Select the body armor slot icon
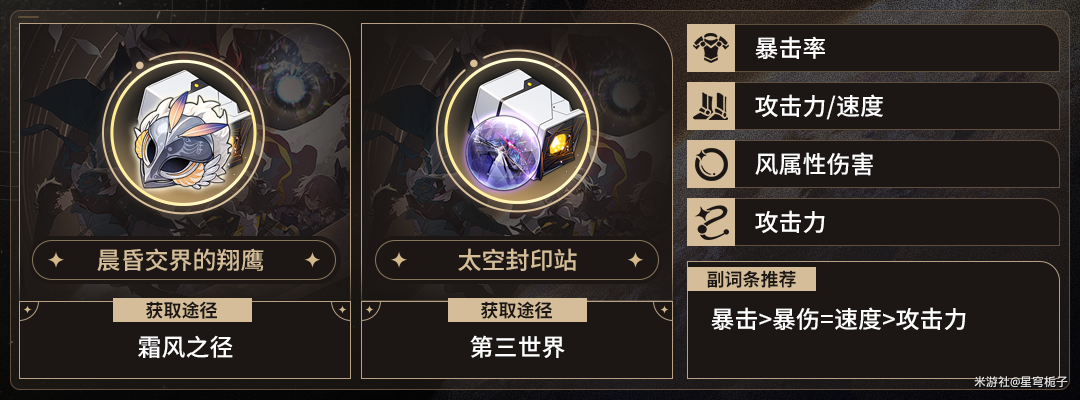 pyautogui.click(x=711, y=48)
